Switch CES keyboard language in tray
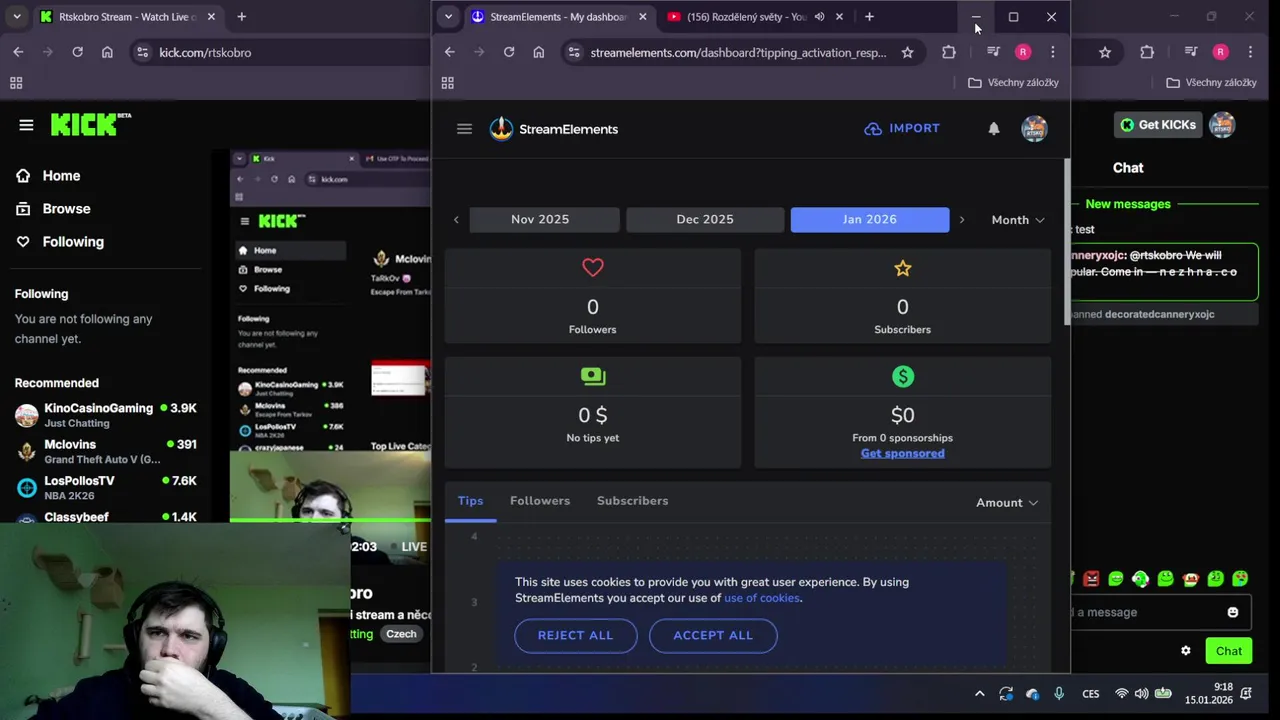 point(1091,694)
